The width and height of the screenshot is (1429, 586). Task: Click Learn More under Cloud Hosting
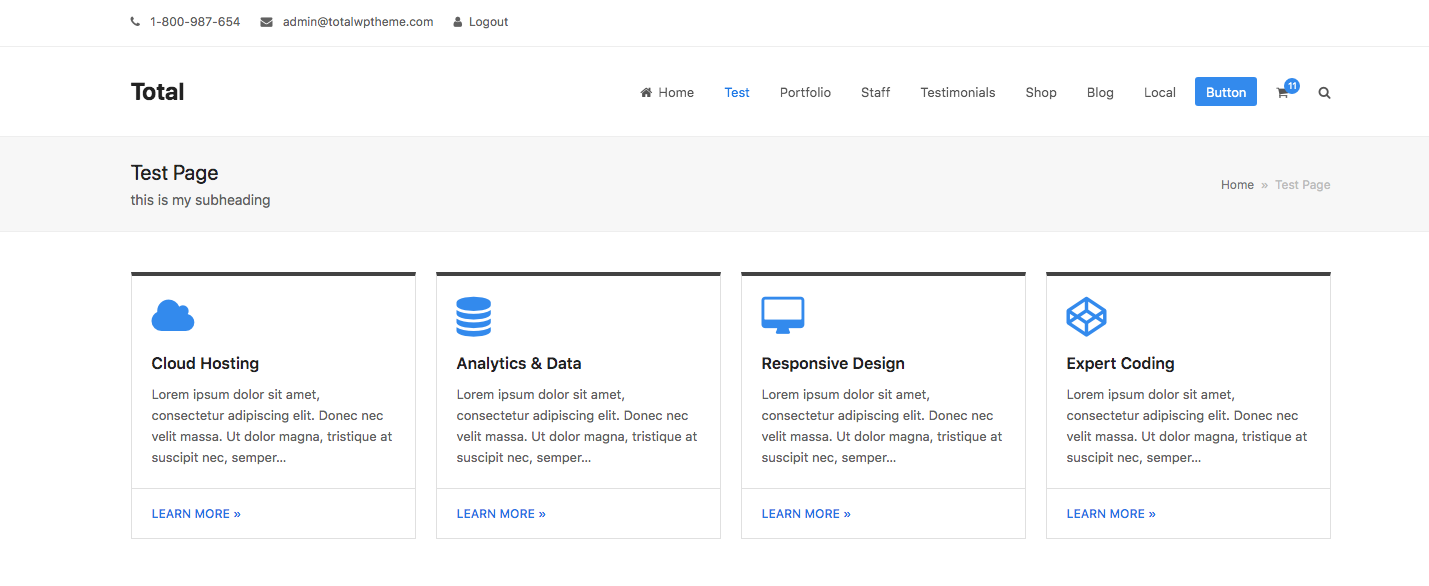point(196,514)
